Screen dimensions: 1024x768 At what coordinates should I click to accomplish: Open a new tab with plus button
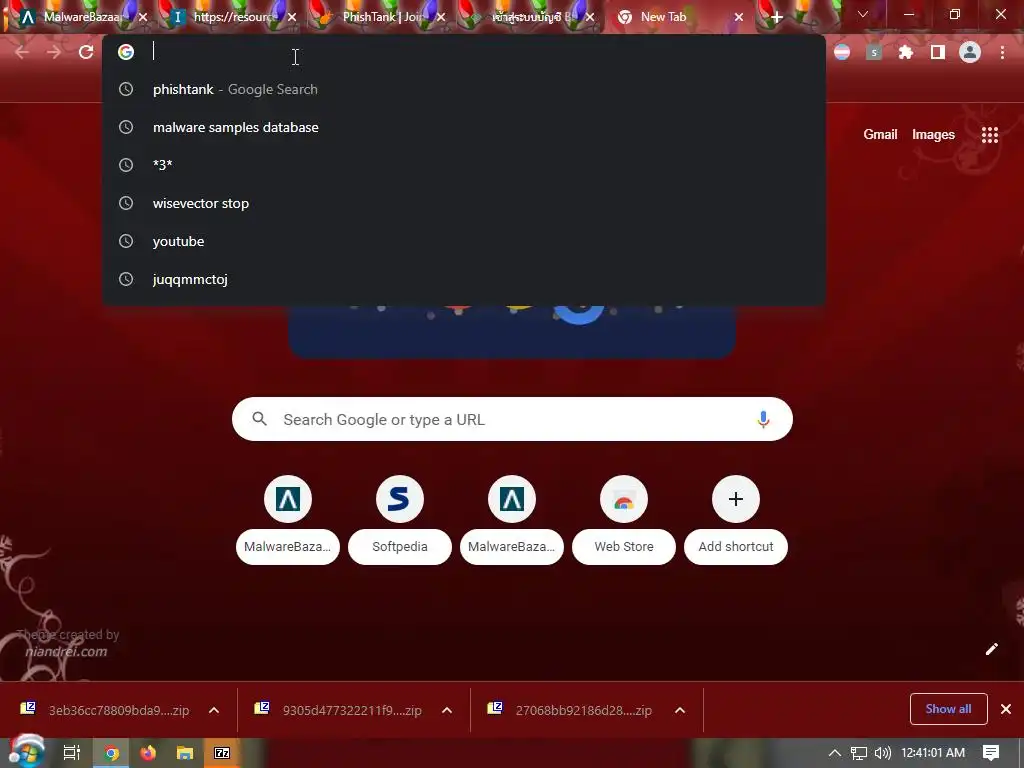coord(776,18)
